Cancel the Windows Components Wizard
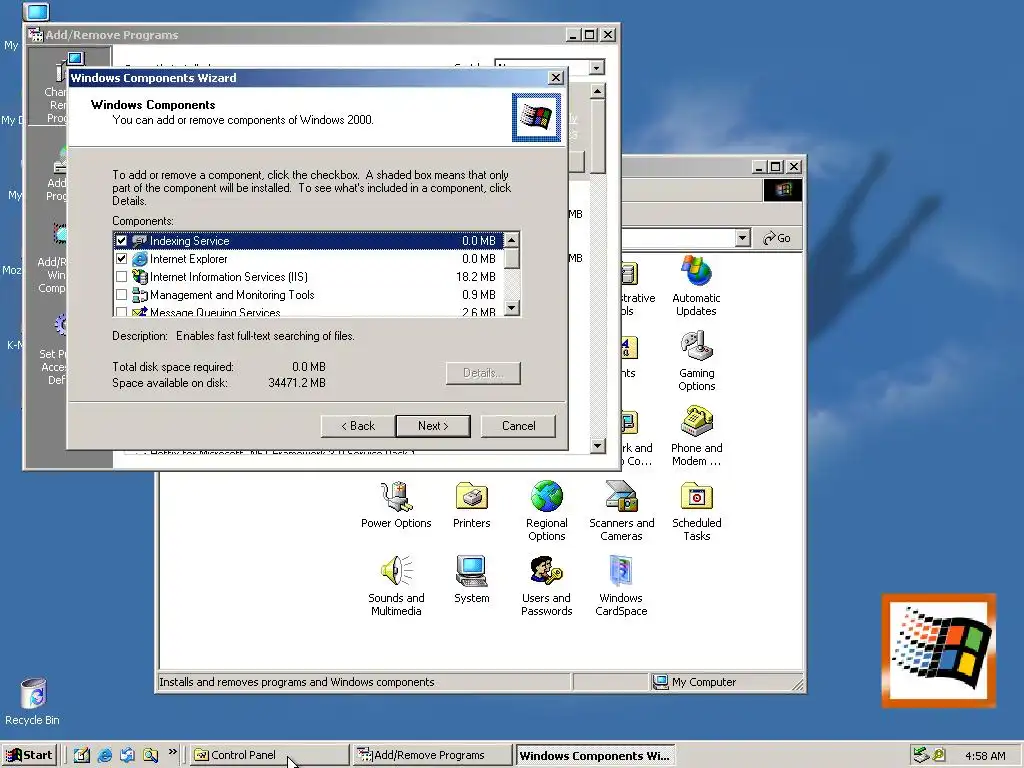1024x768 pixels. (519, 426)
